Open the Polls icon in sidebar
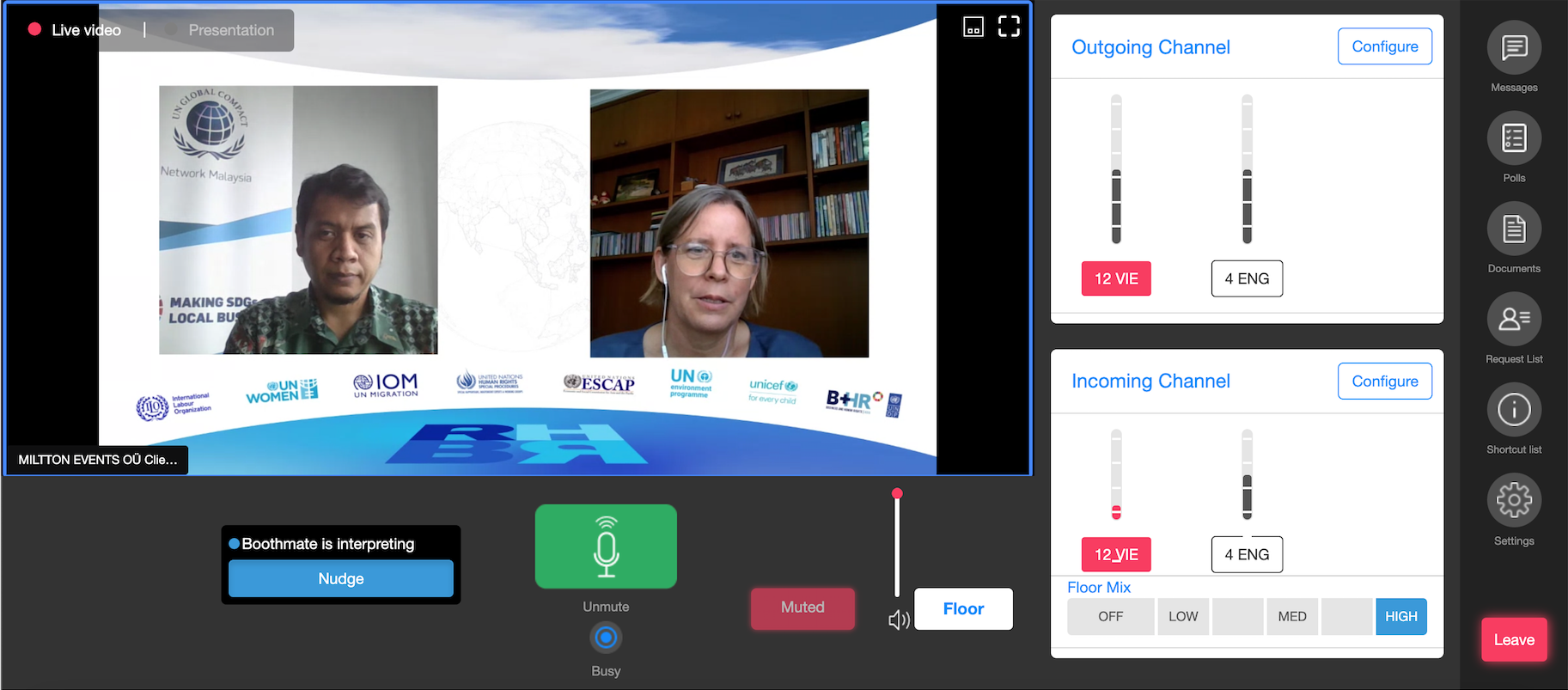The width and height of the screenshot is (1568, 690). tap(1513, 138)
